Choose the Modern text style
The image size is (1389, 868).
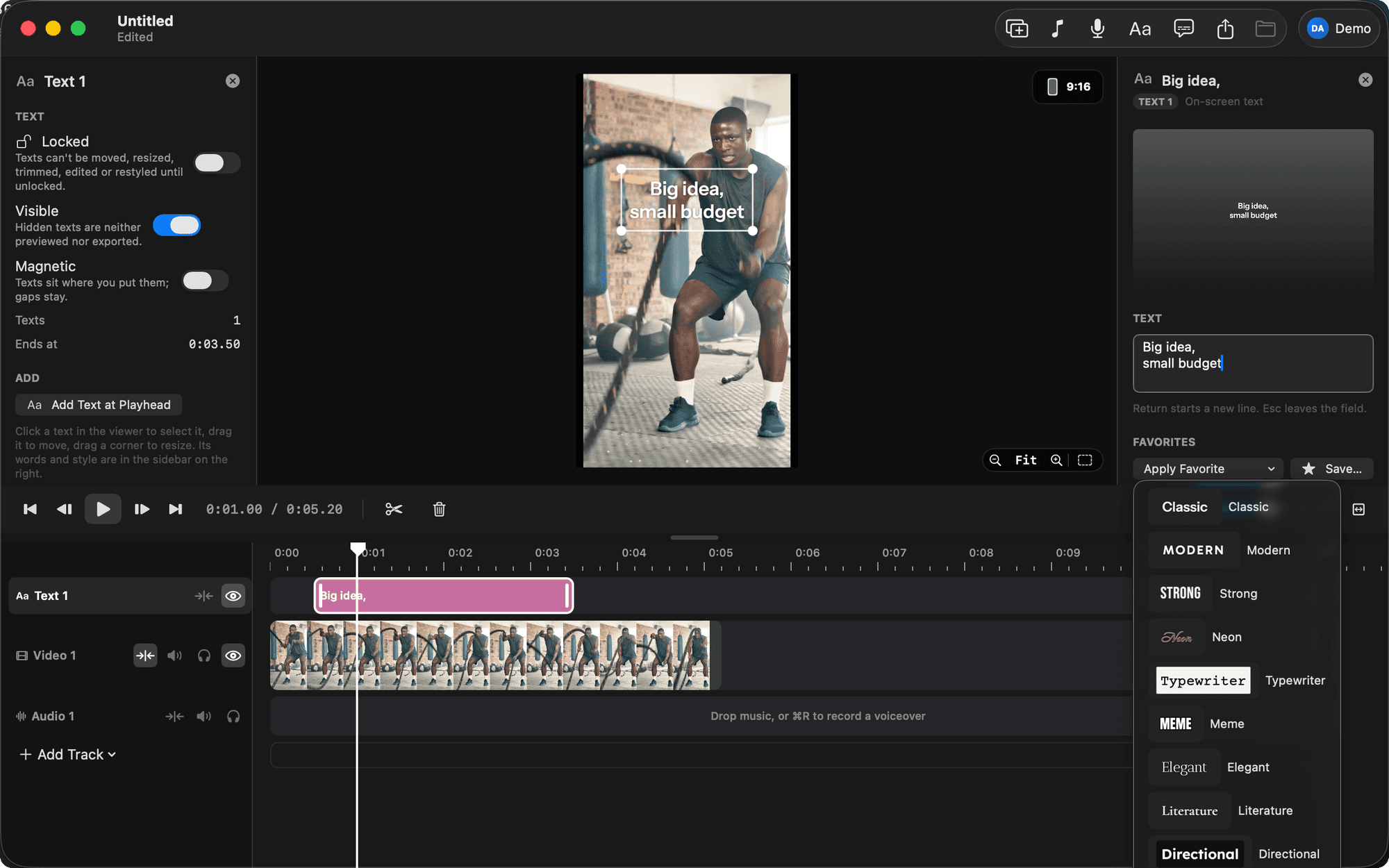tap(1236, 550)
